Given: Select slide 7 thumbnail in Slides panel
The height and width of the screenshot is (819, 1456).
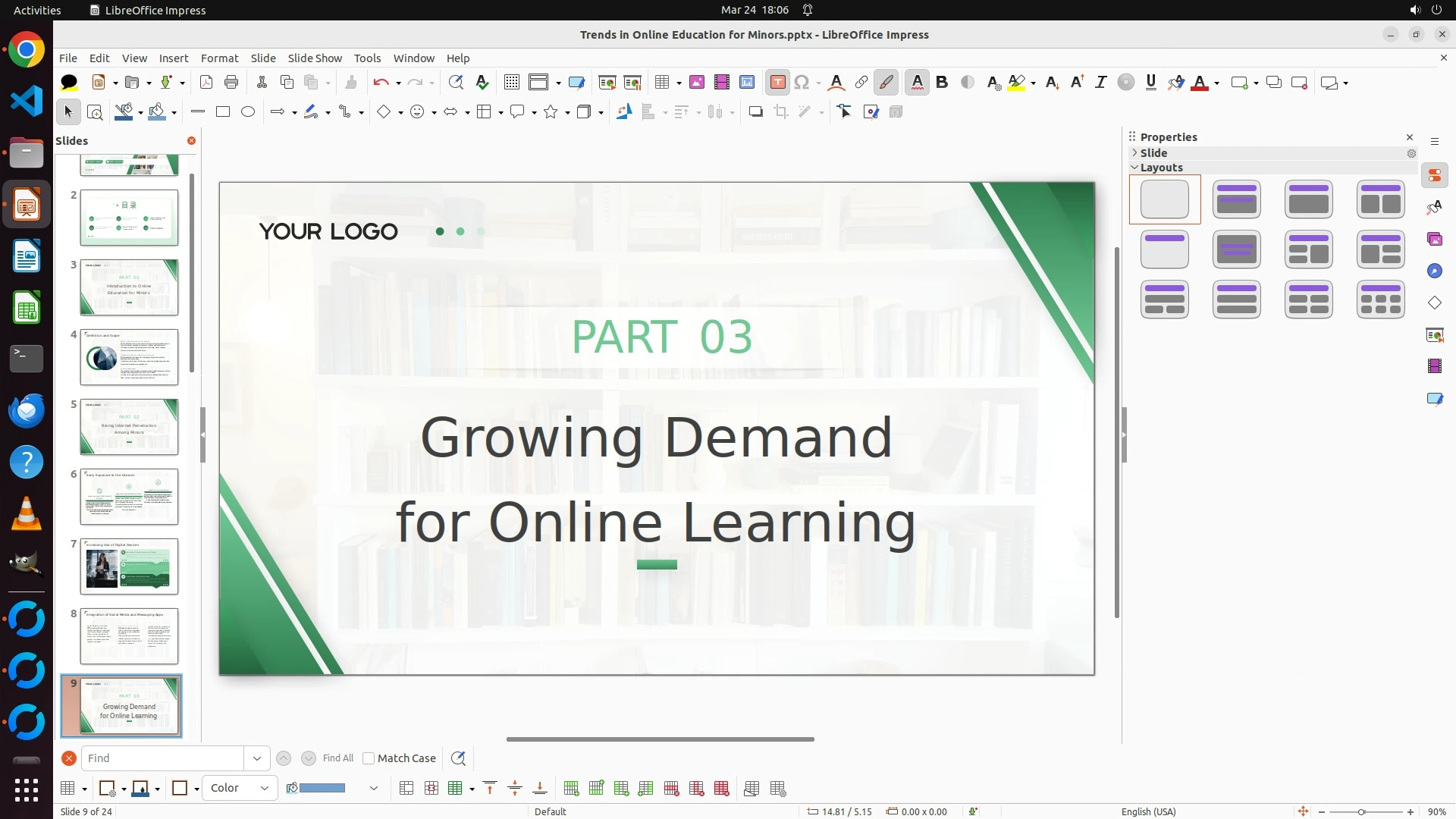Looking at the screenshot, I should [129, 566].
